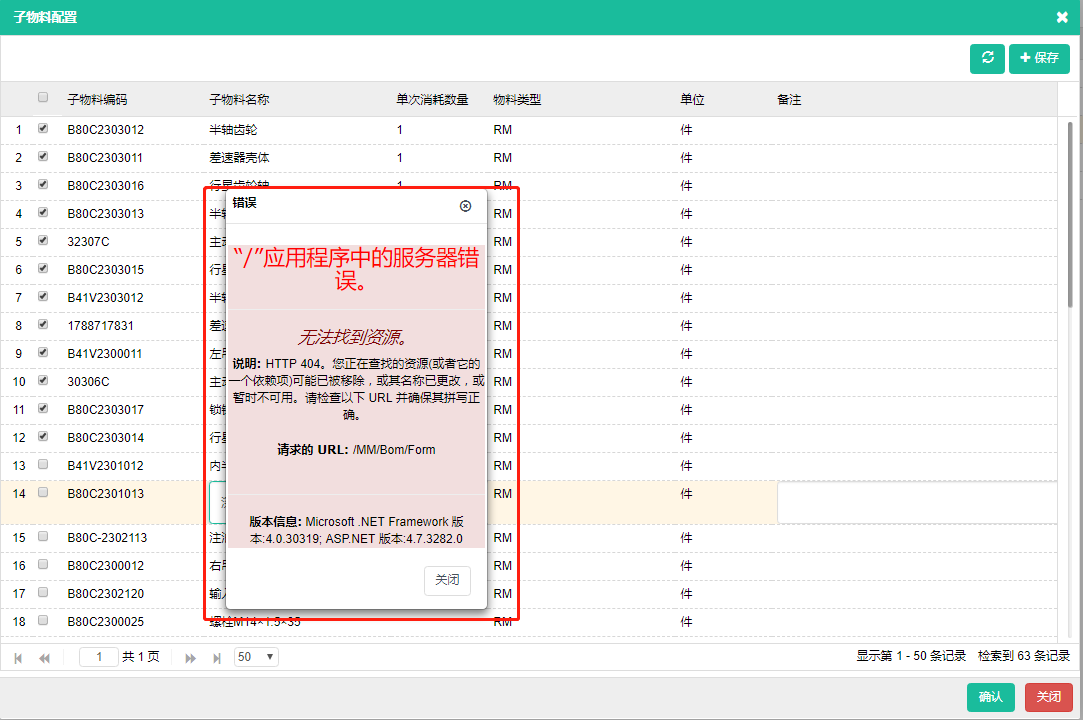The image size is (1083, 720).
Task: Click the refresh icon in the toolbar
Action: (x=986, y=58)
